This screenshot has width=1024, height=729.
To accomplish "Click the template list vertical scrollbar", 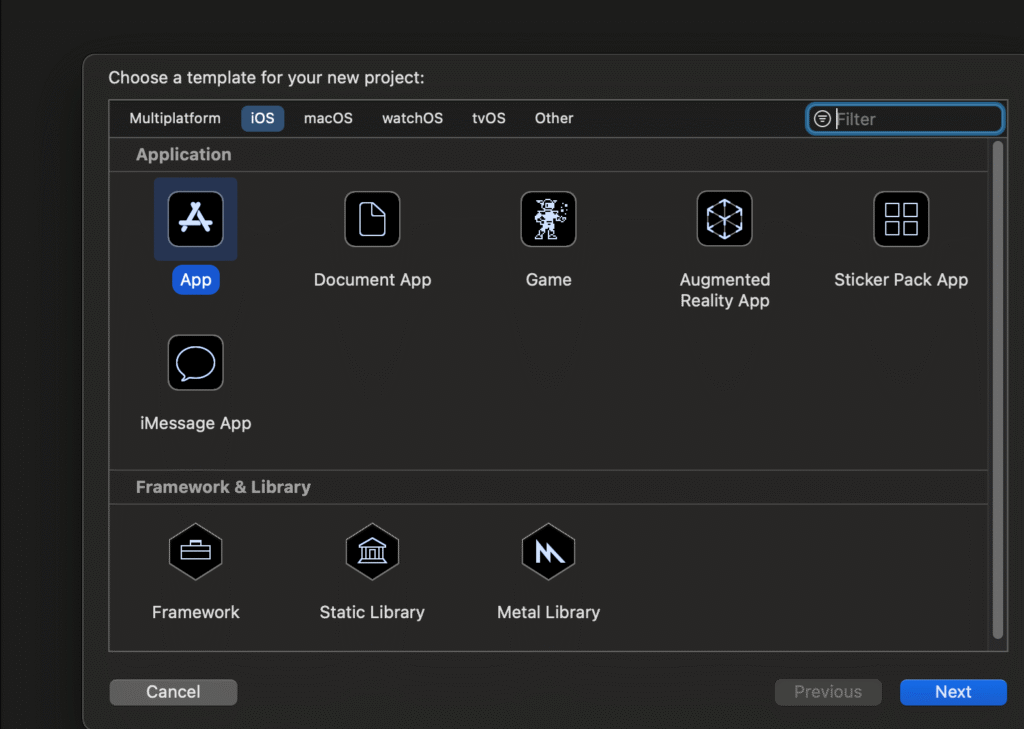I will (996, 390).
